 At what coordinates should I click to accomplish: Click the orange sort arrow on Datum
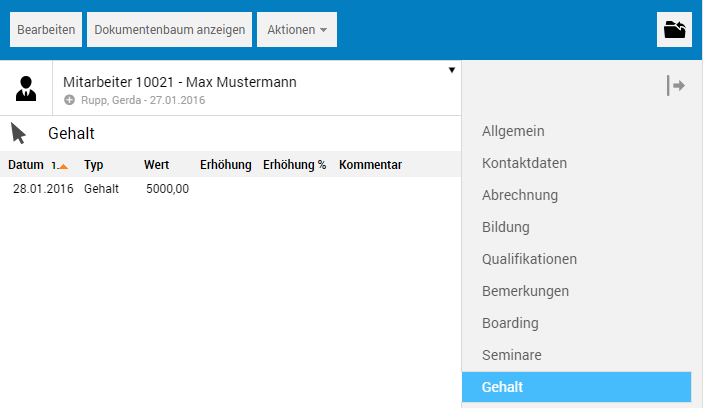[x=62, y=166]
